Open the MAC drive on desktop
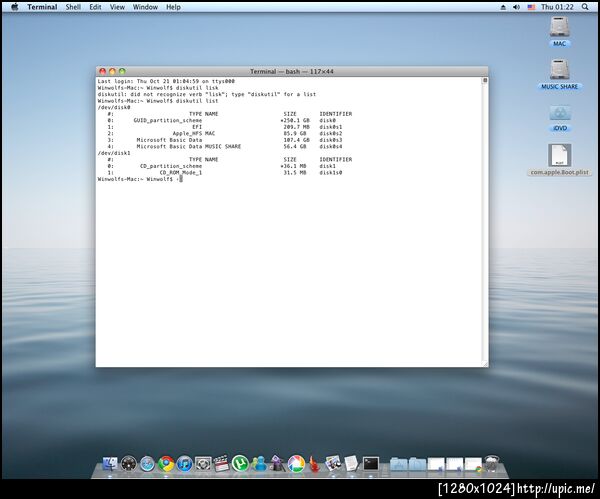The width and height of the screenshot is (600, 499). (560, 29)
